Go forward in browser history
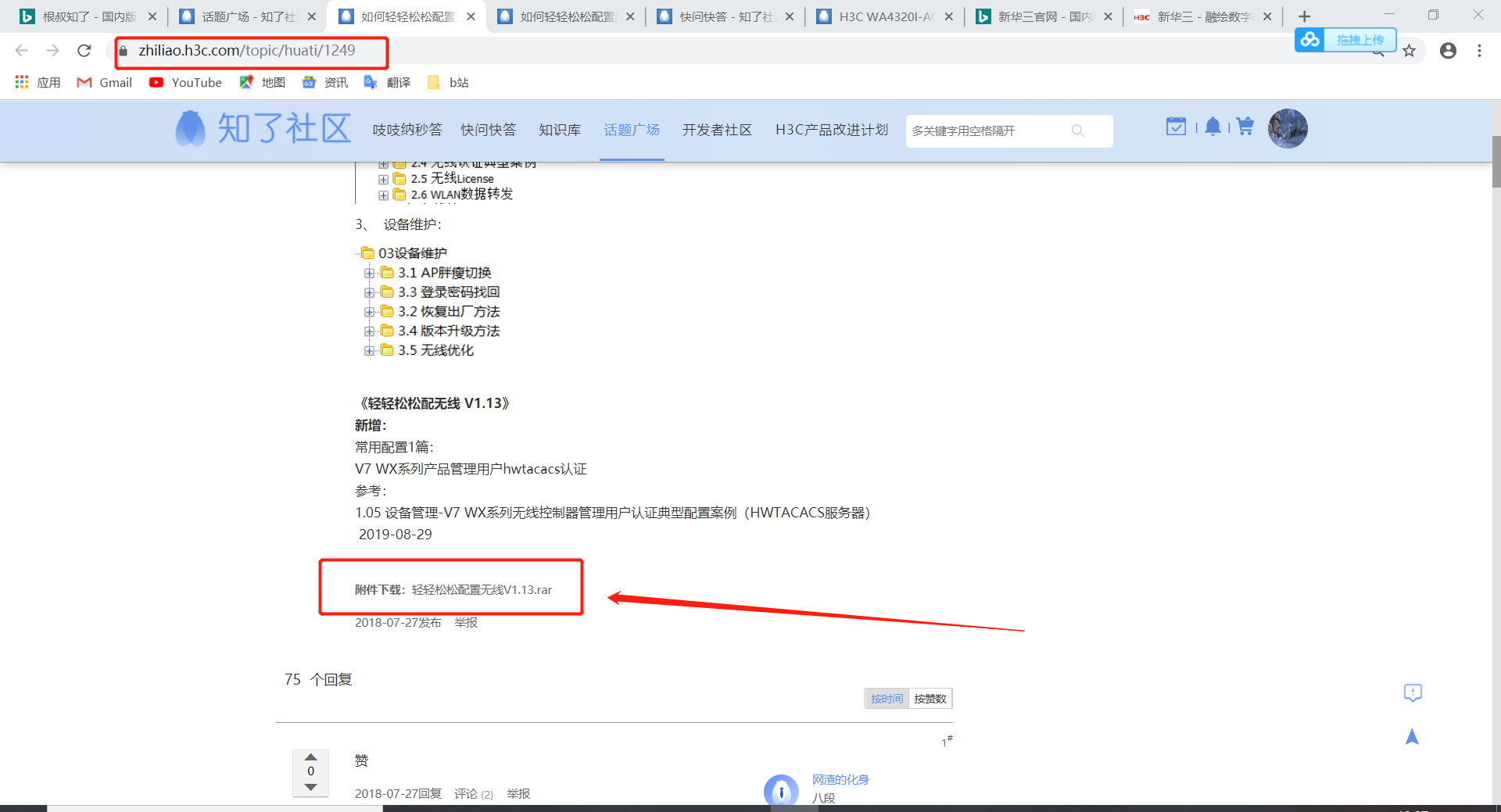Image resolution: width=1501 pixels, height=812 pixels. point(53,51)
